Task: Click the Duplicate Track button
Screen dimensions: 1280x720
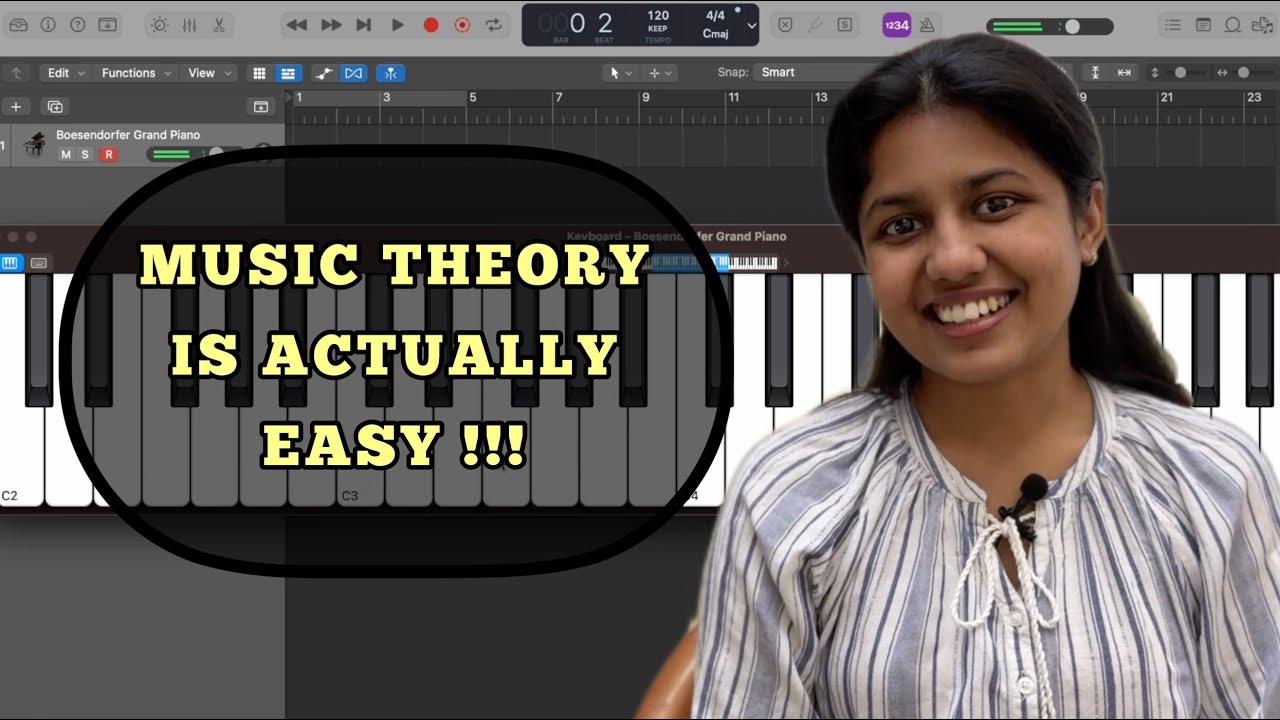Action: point(55,106)
